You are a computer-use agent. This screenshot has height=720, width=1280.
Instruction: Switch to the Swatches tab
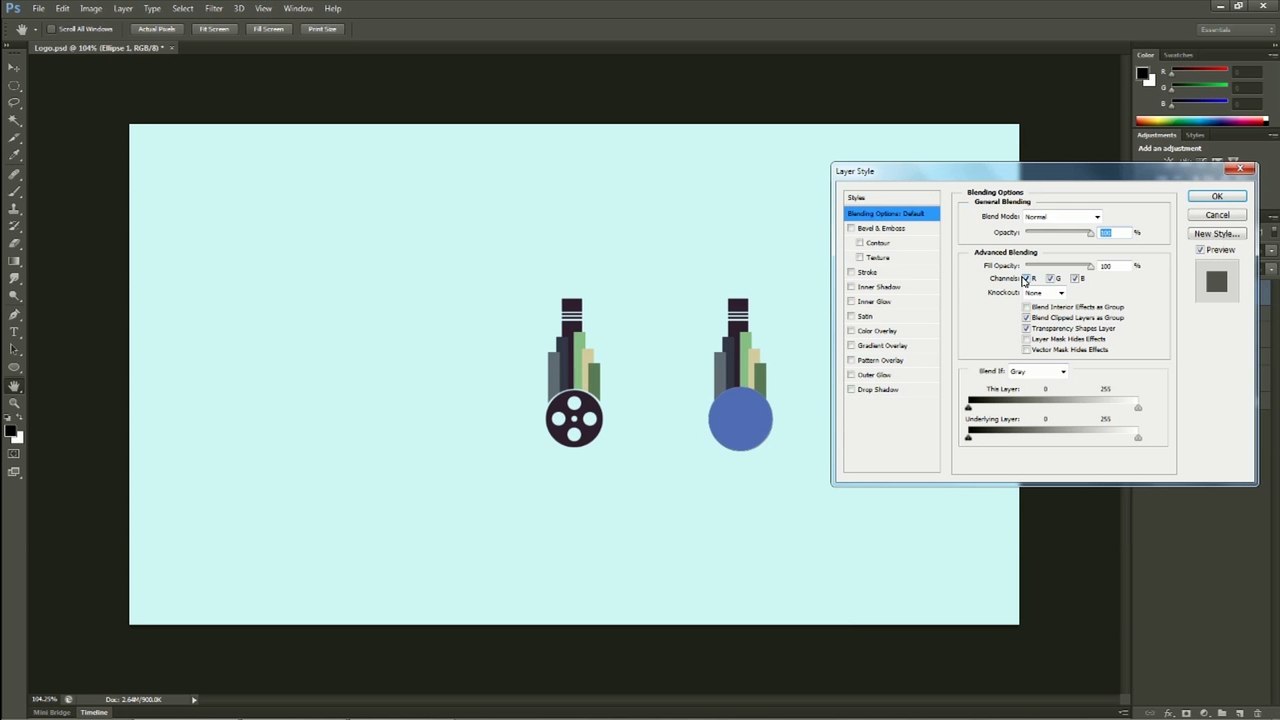click(x=1178, y=55)
